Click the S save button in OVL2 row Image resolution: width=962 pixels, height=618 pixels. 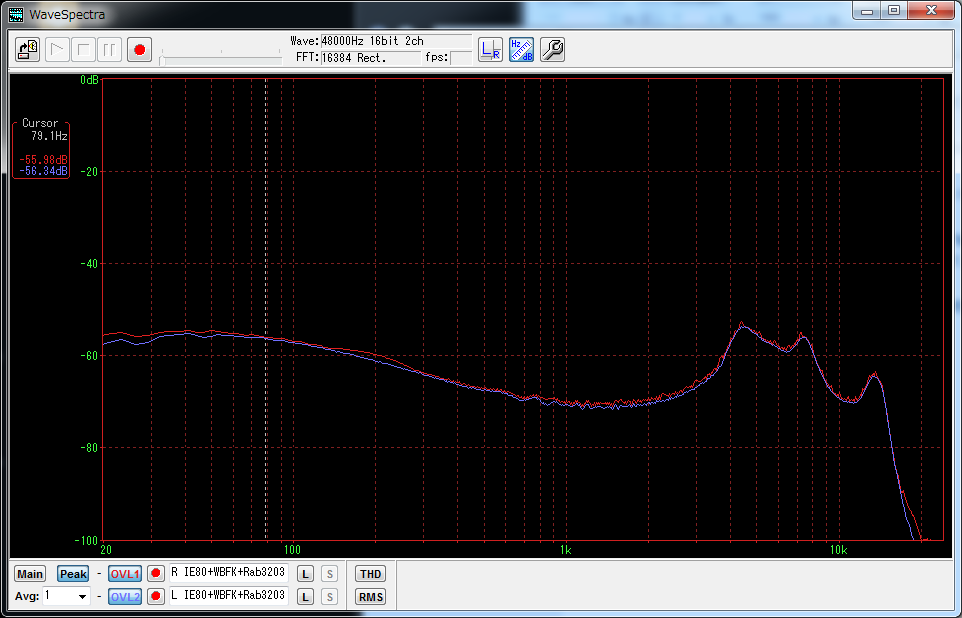pos(329,596)
